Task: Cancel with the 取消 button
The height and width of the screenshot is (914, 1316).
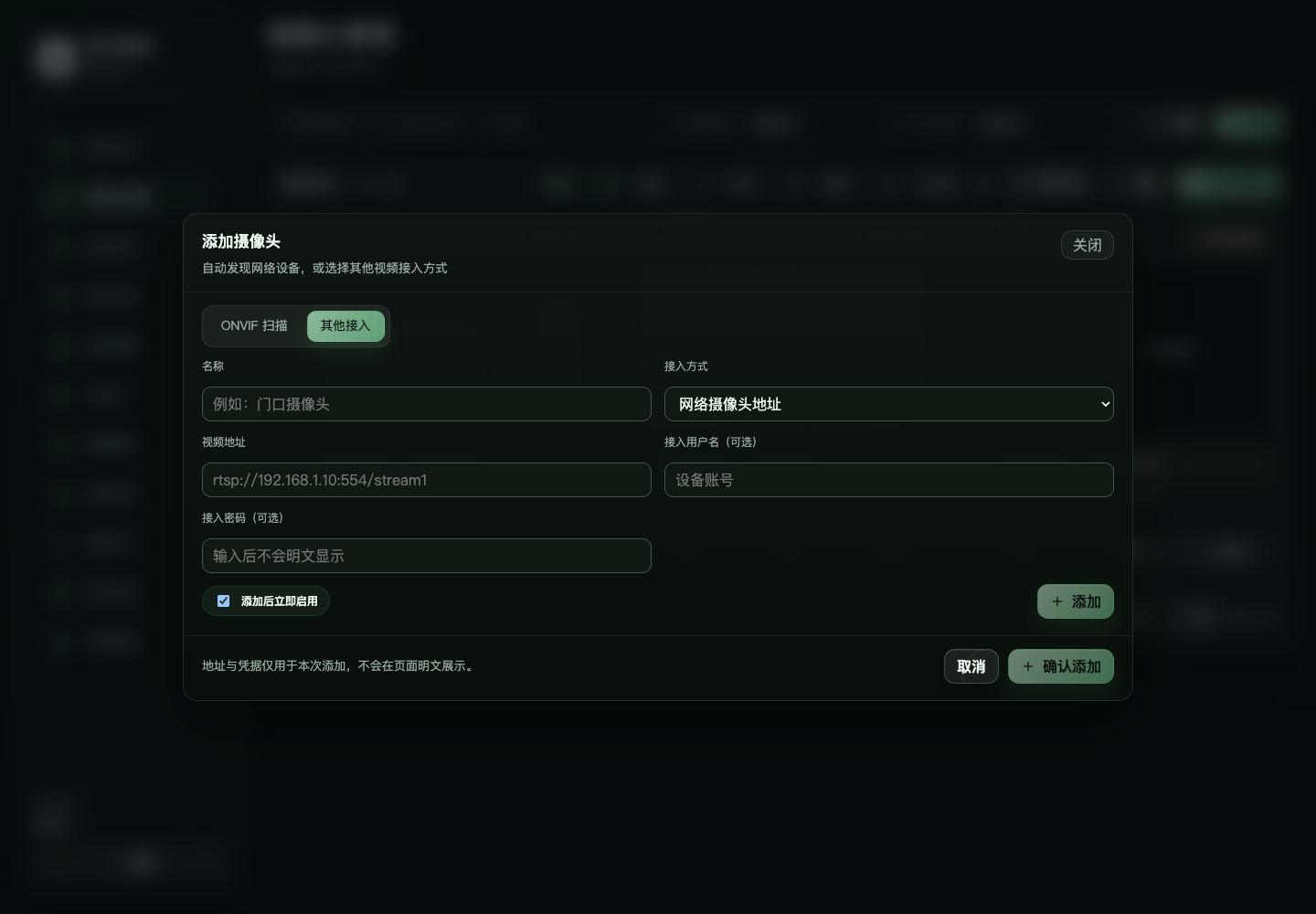Action: pos(971,666)
